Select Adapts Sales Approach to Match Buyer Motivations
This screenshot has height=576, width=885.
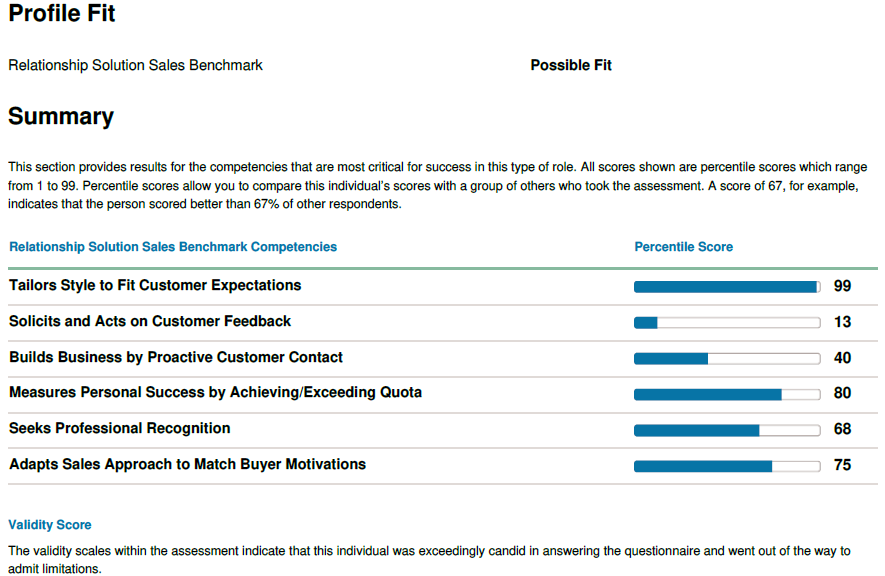tap(187, 464)
